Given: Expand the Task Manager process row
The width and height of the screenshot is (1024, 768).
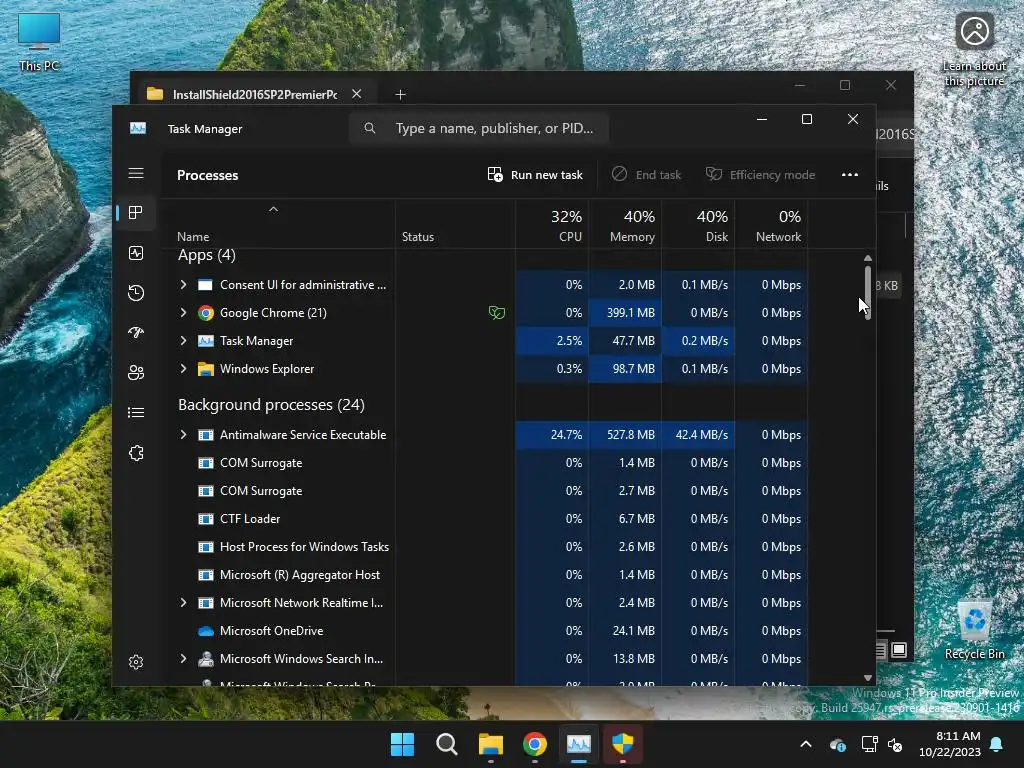Looking at the screenshot, I should point(184,341).
